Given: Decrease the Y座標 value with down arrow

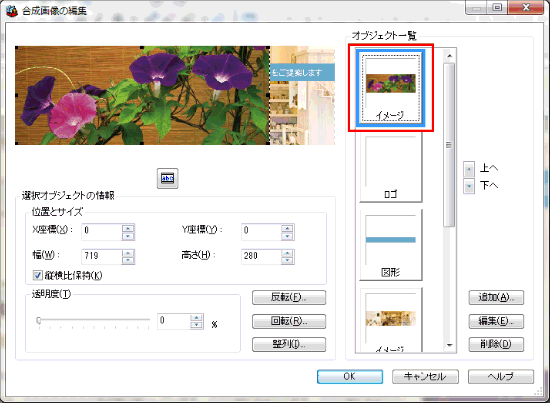Looking at the screenshot, I should (x=287, y=236).
